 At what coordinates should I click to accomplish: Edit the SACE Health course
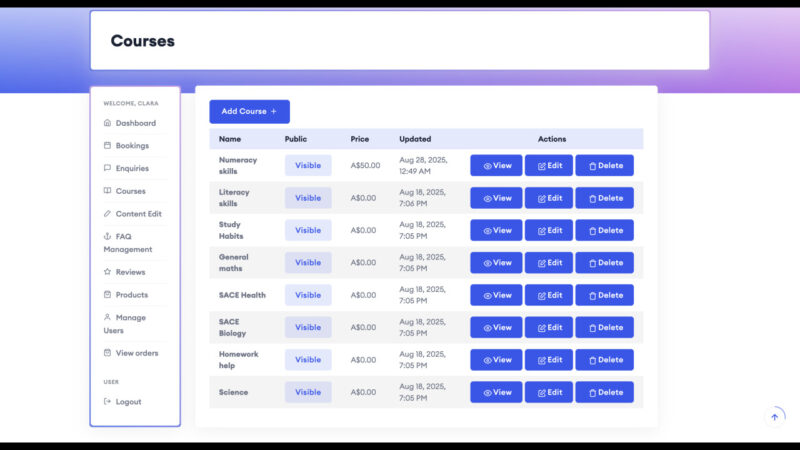[548, 295]
